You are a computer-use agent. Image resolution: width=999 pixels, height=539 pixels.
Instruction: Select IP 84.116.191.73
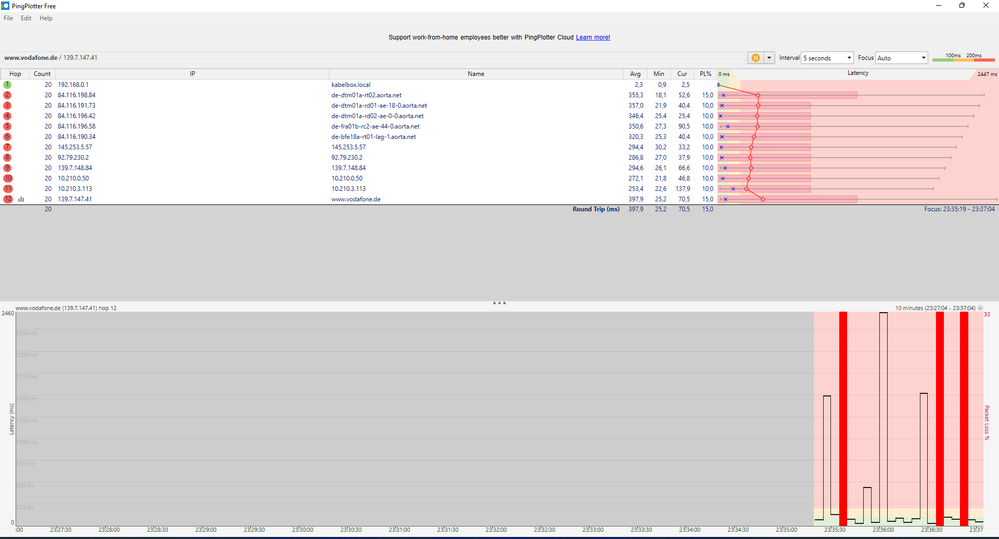[x=76, y=106]
